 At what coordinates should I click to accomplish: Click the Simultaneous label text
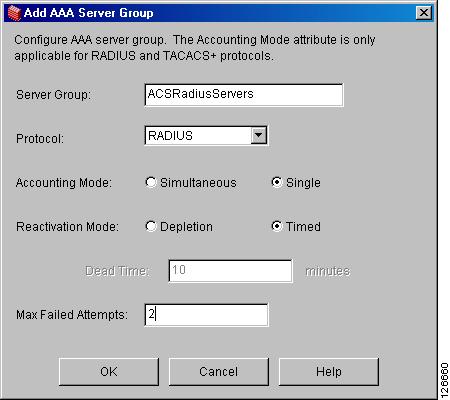(x=198, y=183)
